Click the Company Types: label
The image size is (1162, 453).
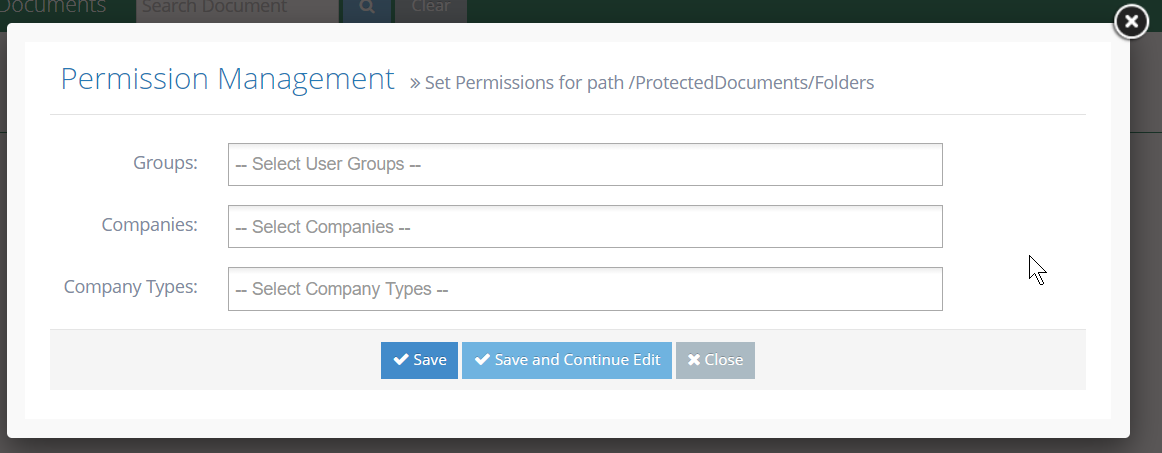click(131, 287)
